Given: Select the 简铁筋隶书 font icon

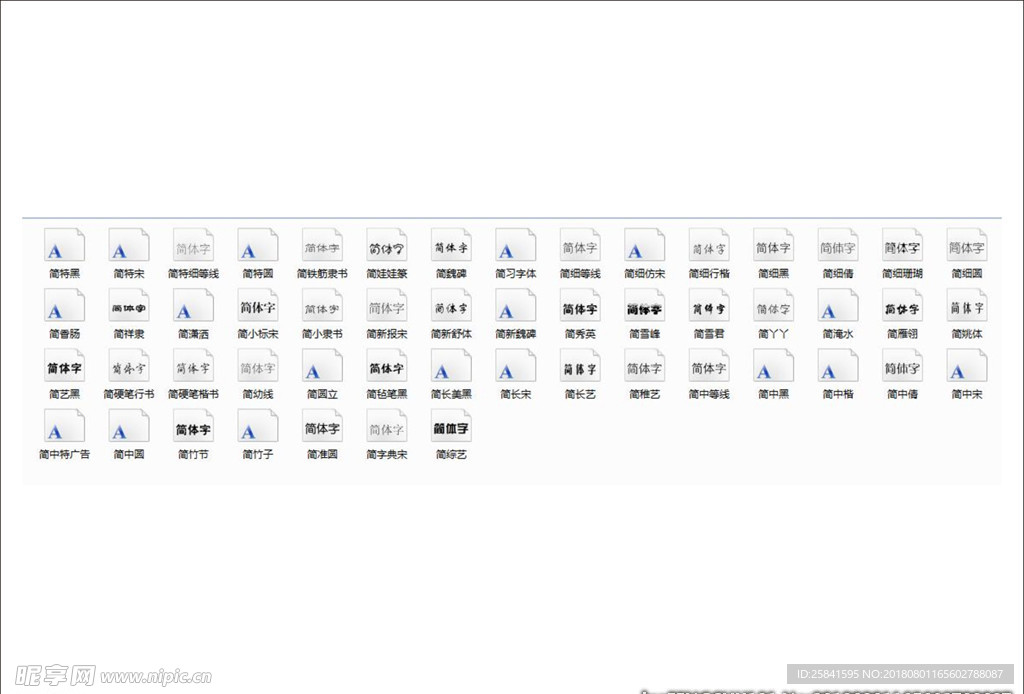Looking at the screenshot, I should pos(322,245).
